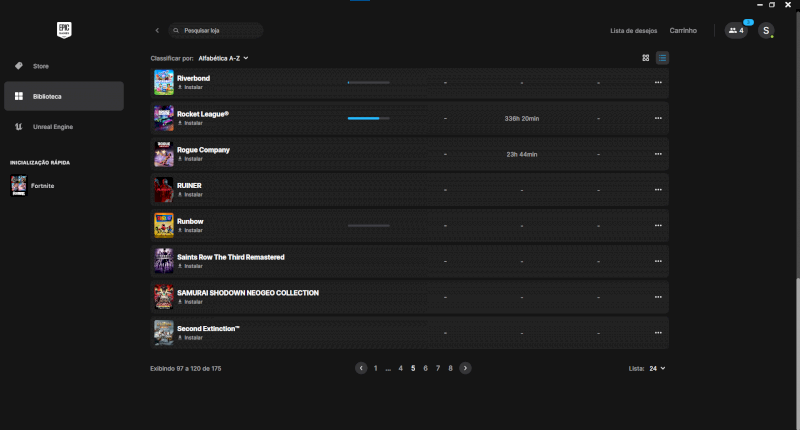Open Second Extinction more options menu
800x430 pixels.
(658, 333)
